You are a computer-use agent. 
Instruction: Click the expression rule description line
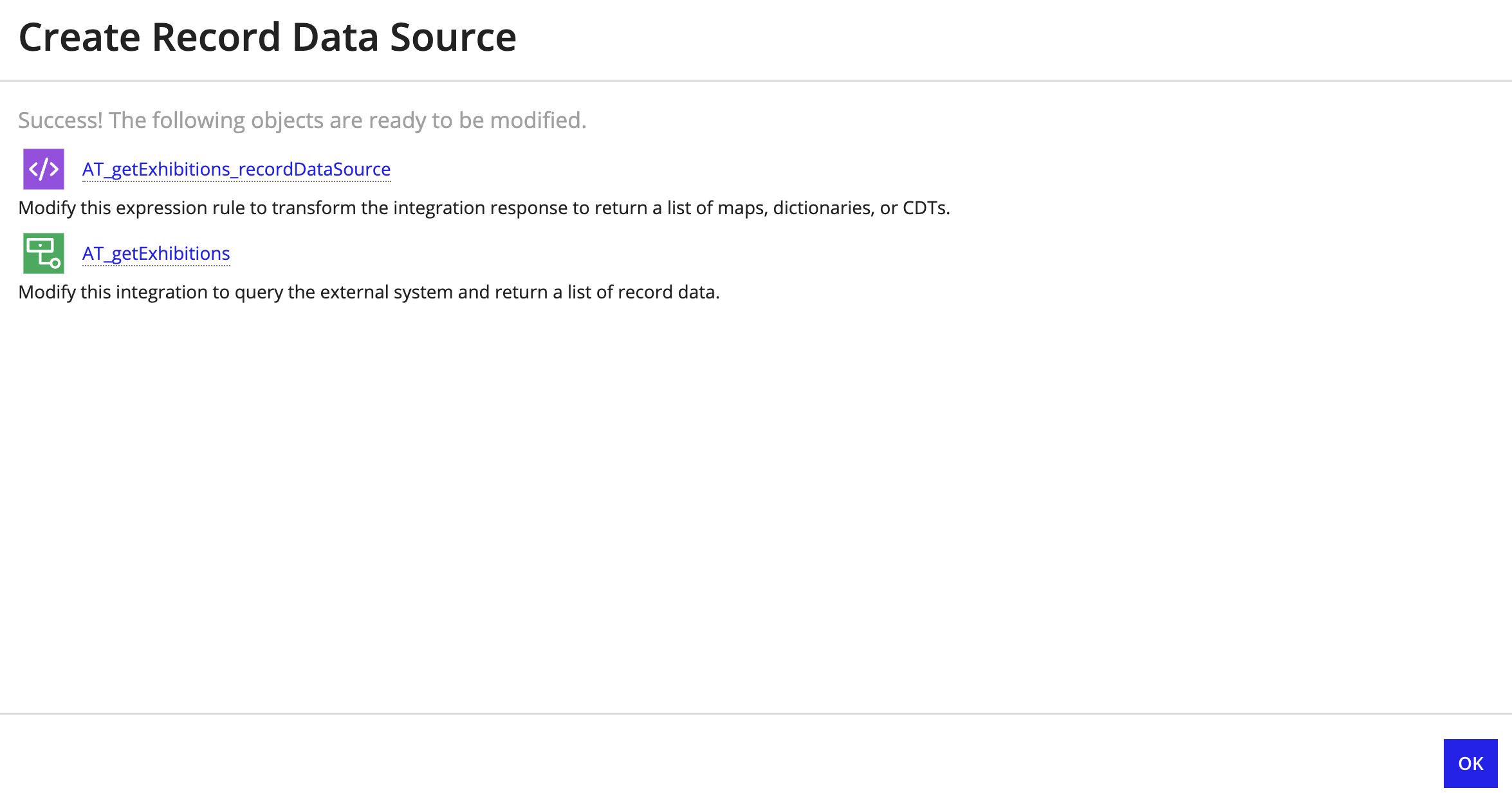point(484,208)
